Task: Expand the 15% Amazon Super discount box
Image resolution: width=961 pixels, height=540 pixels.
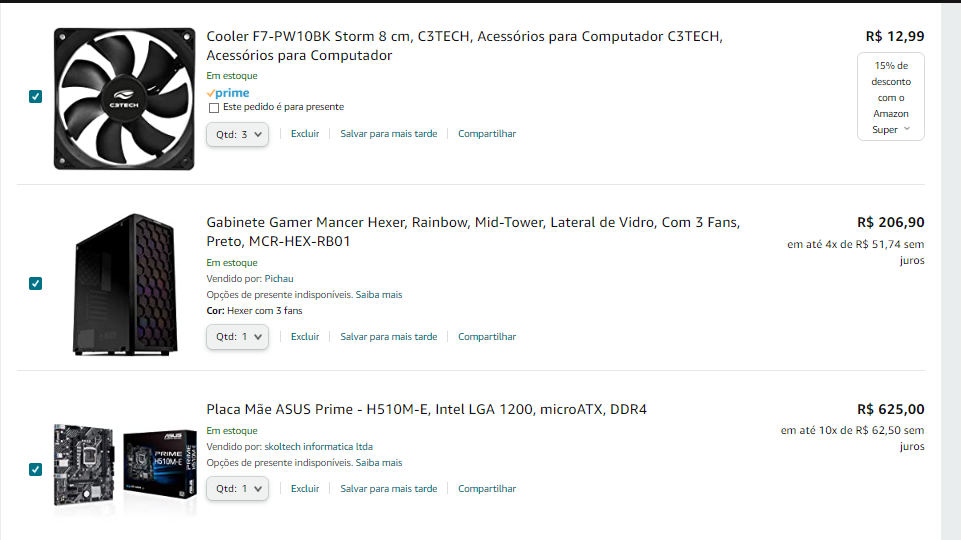Action: pos(891,97)
